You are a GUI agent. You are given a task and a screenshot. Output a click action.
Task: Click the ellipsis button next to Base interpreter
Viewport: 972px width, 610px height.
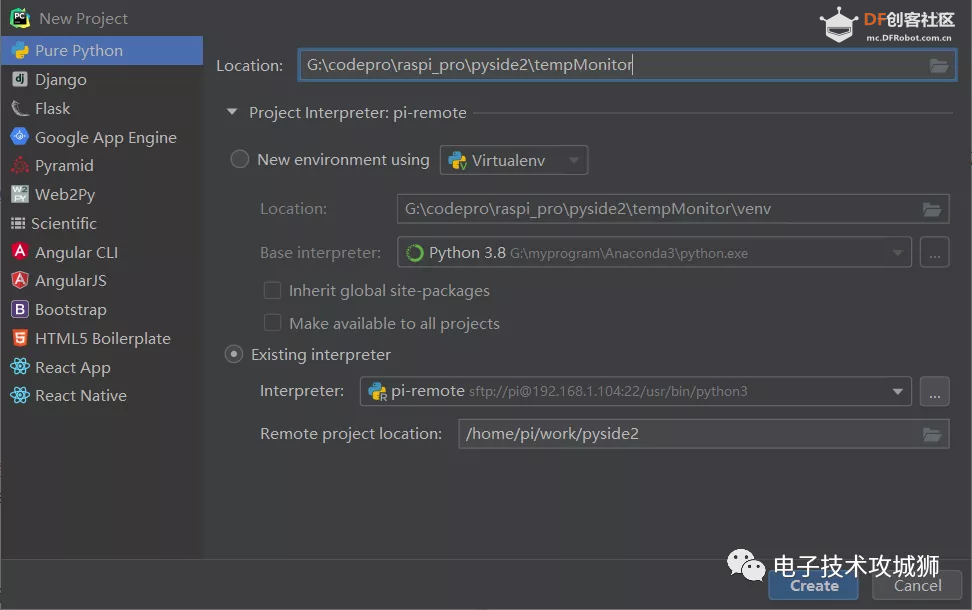pyautogui.click(x=934, y=252)
